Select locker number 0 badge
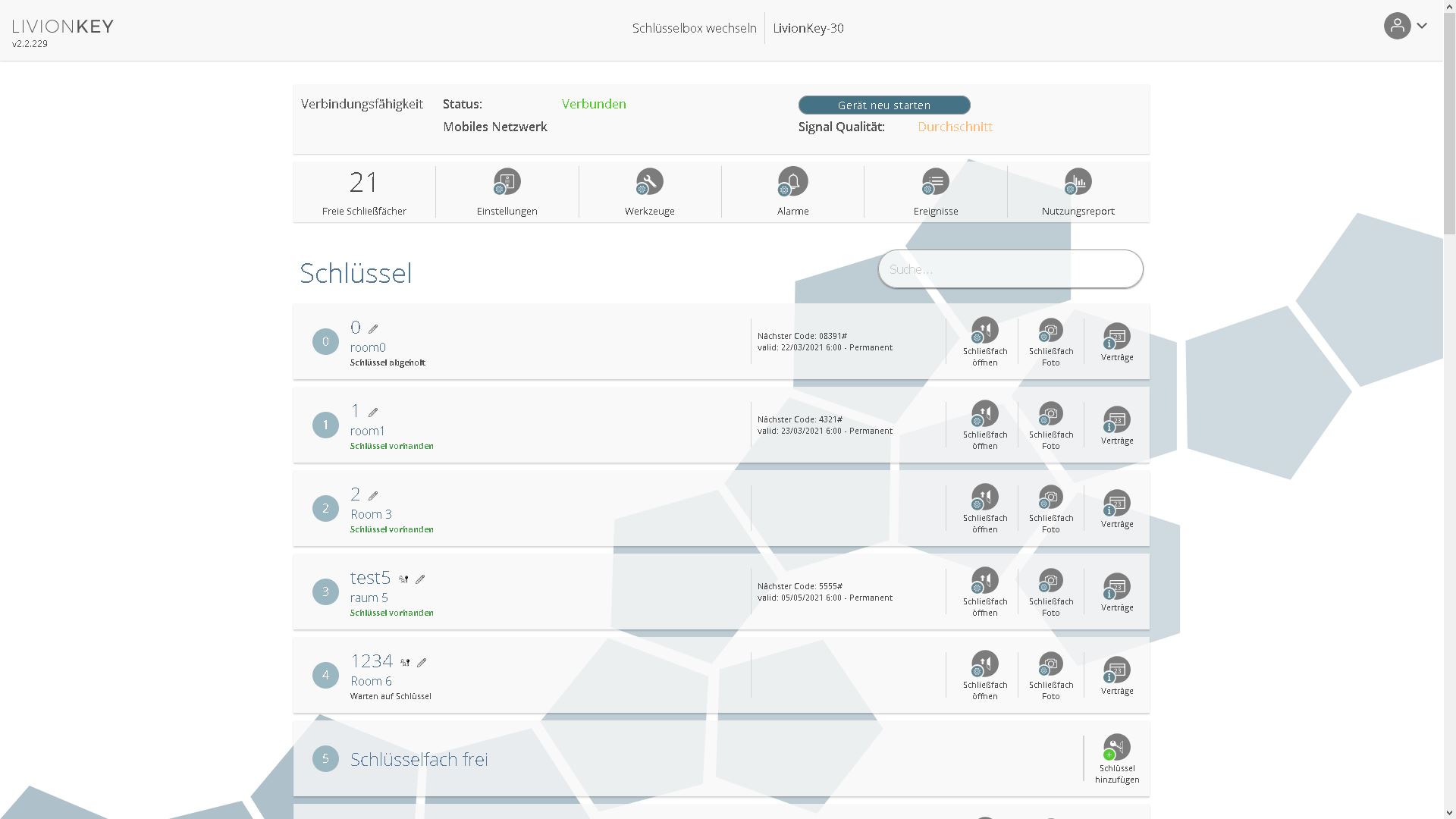This screenshot has width=1456, height=819. pyautogui.click(x=325, y=341)
